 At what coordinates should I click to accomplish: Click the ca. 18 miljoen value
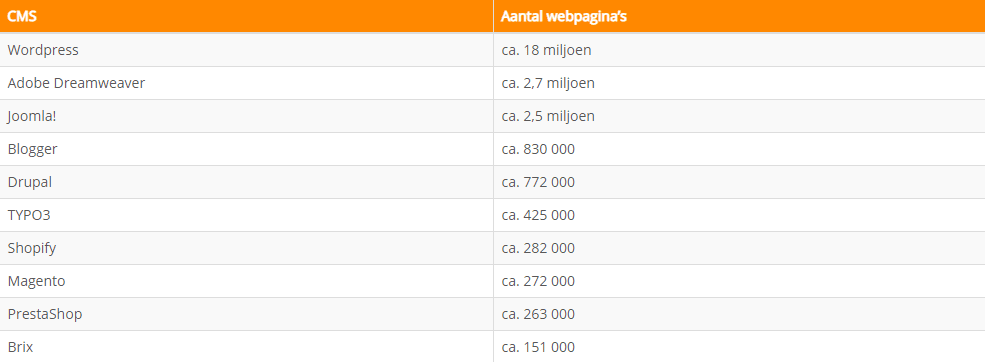(x=547, y=50)
